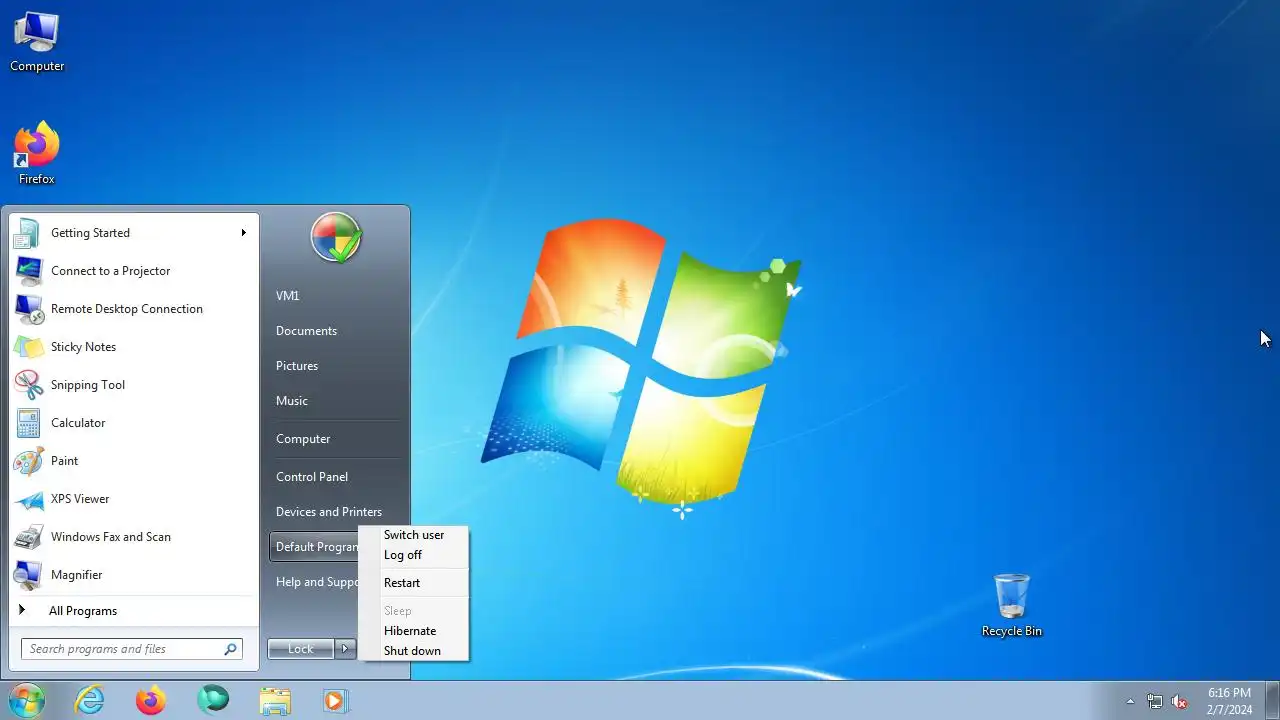Click the user account picture
The height and width of the screenshot is (720, 1280).
[x=336, y=237]
